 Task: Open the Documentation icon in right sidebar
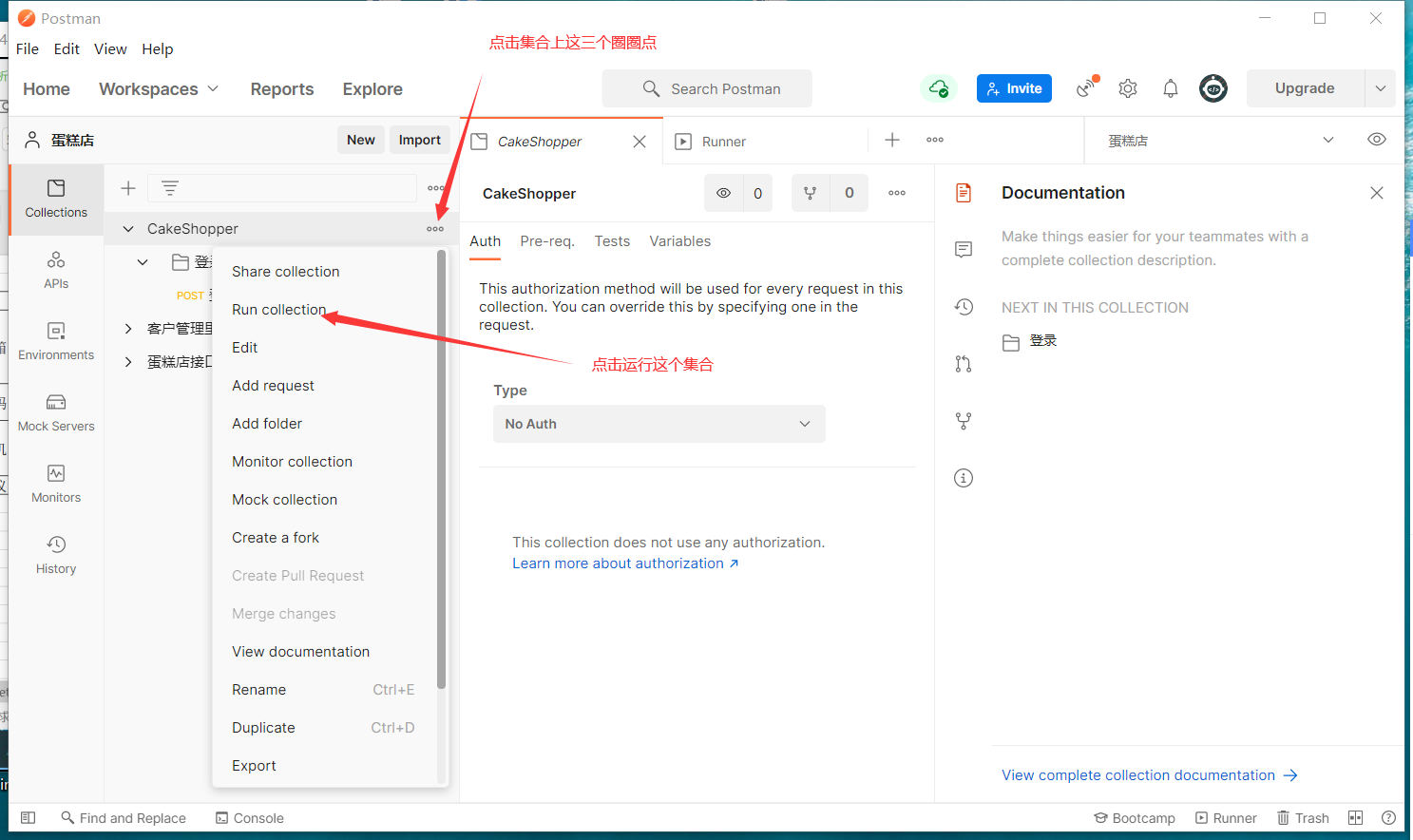(964, 193)
